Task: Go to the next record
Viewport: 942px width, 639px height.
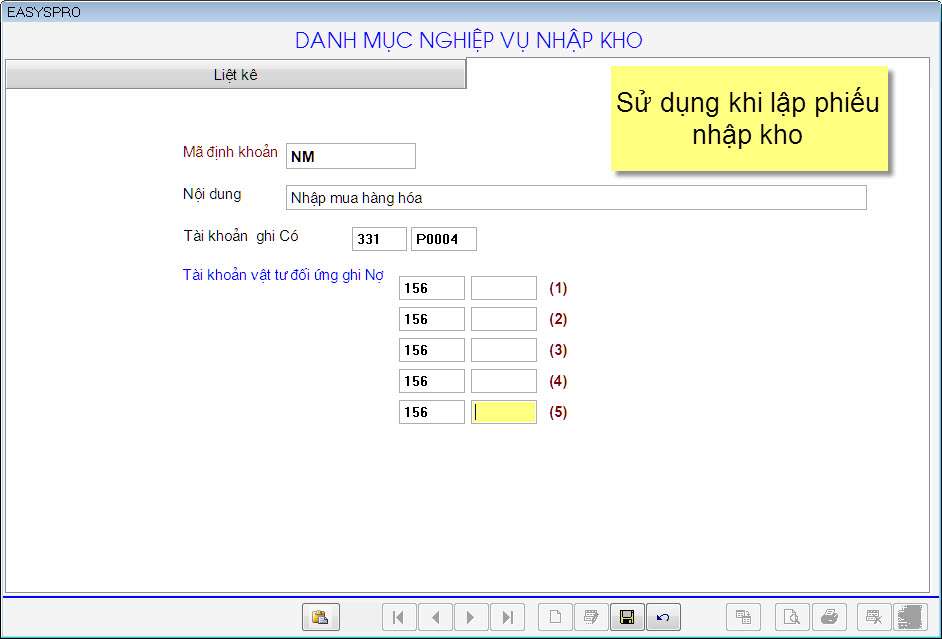Action: point(471,617)
